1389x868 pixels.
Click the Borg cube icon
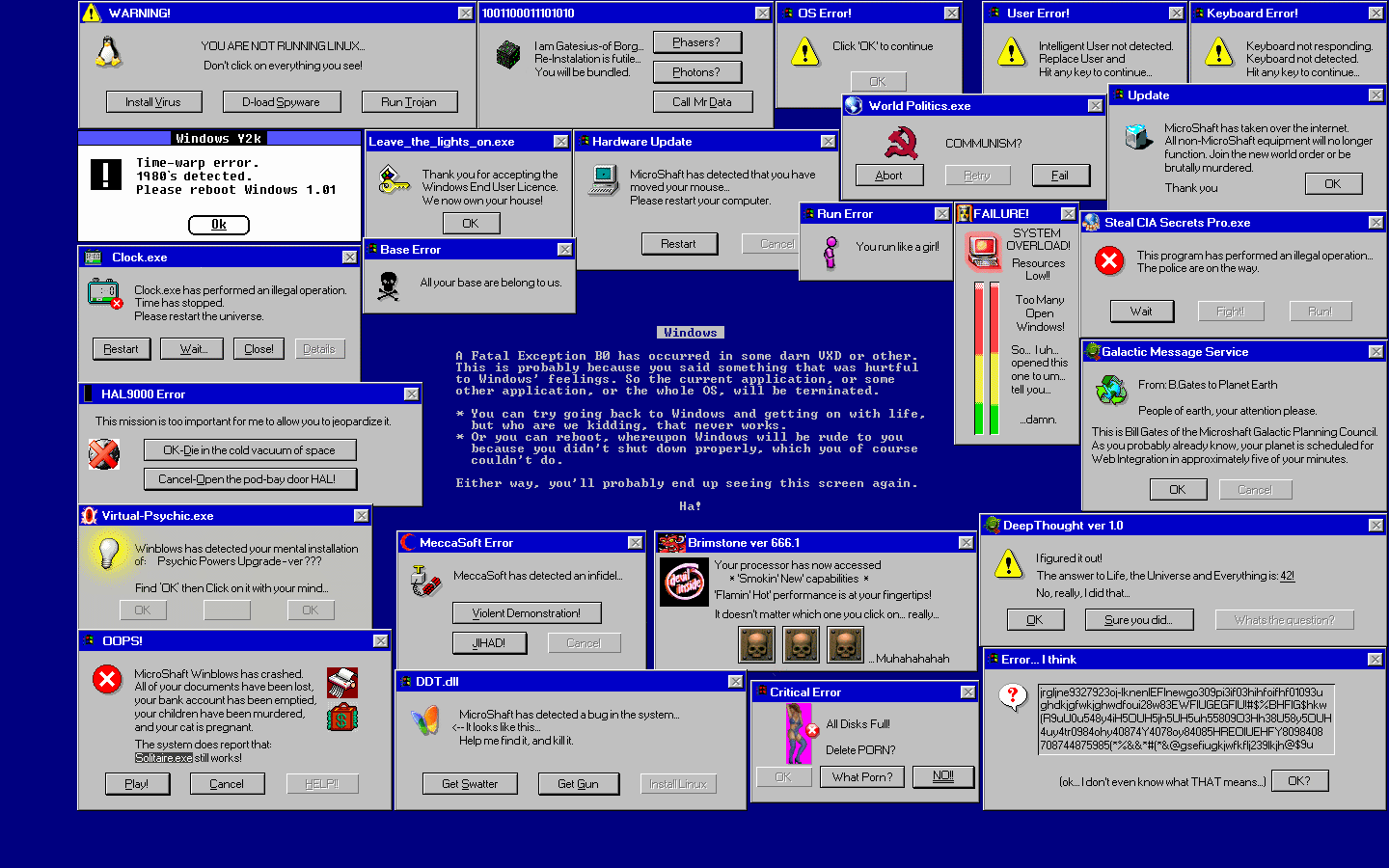[508, 55]
